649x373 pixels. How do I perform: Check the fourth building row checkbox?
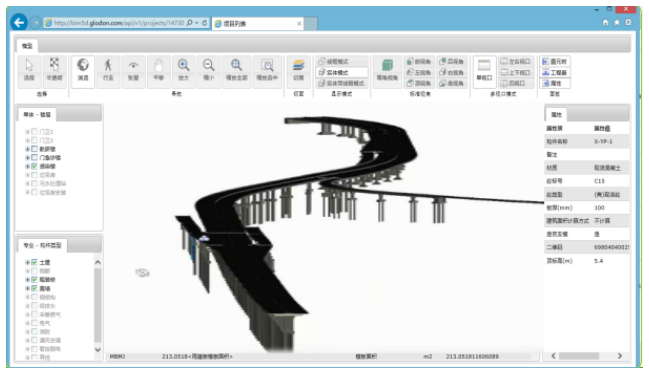click(35, 158)
